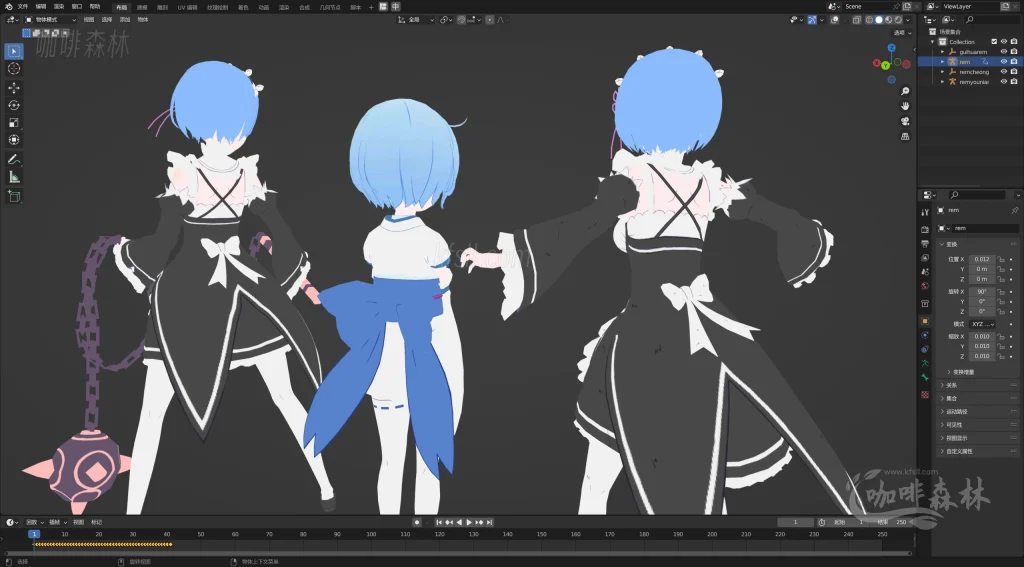Click the Z axis on navigation gizmo

pos(891,48)
